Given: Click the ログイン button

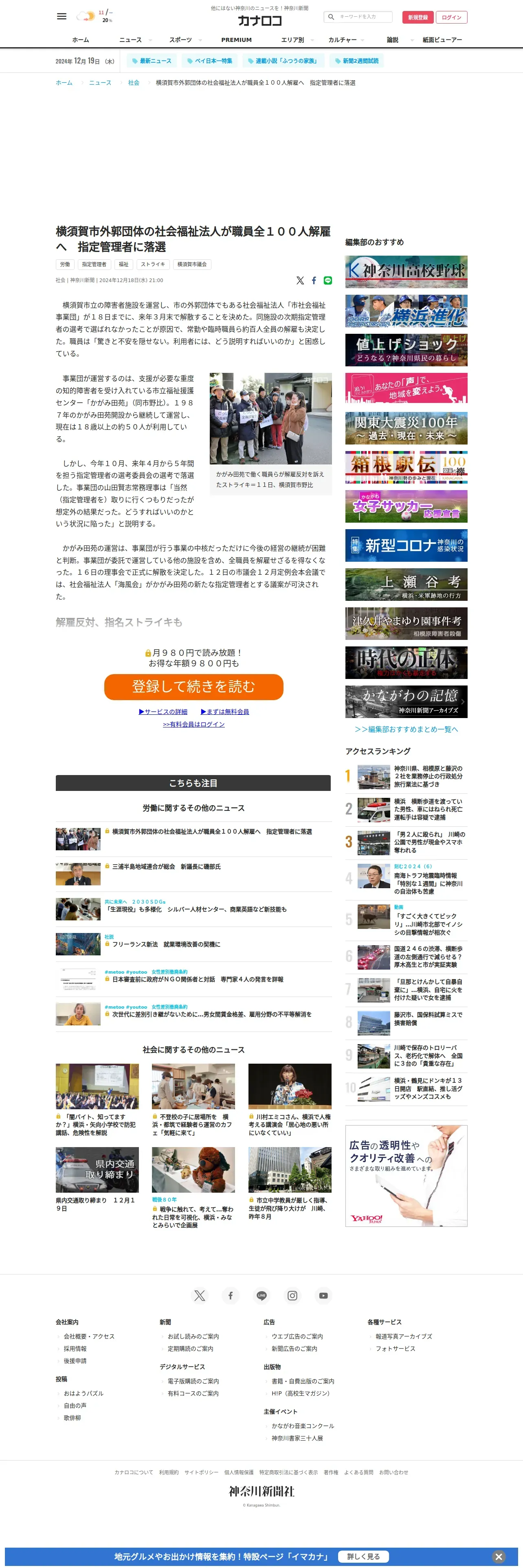Looking at the screenshot, I should point(452,17).
